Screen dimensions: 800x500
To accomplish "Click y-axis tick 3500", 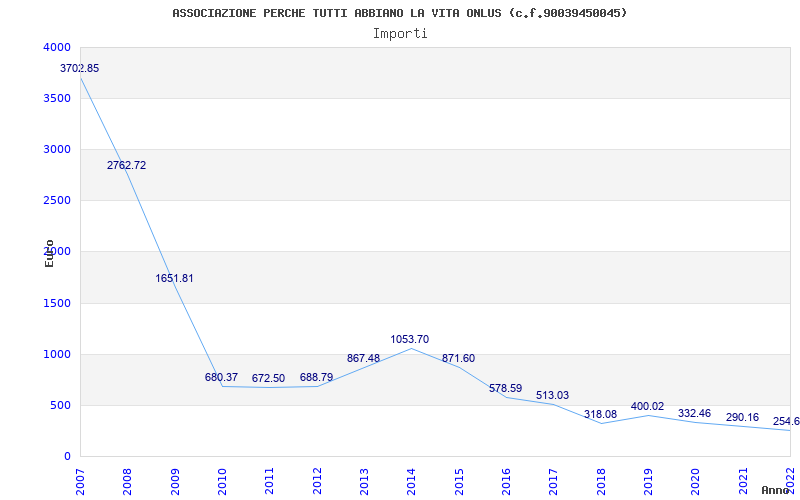I will (57, 98).
